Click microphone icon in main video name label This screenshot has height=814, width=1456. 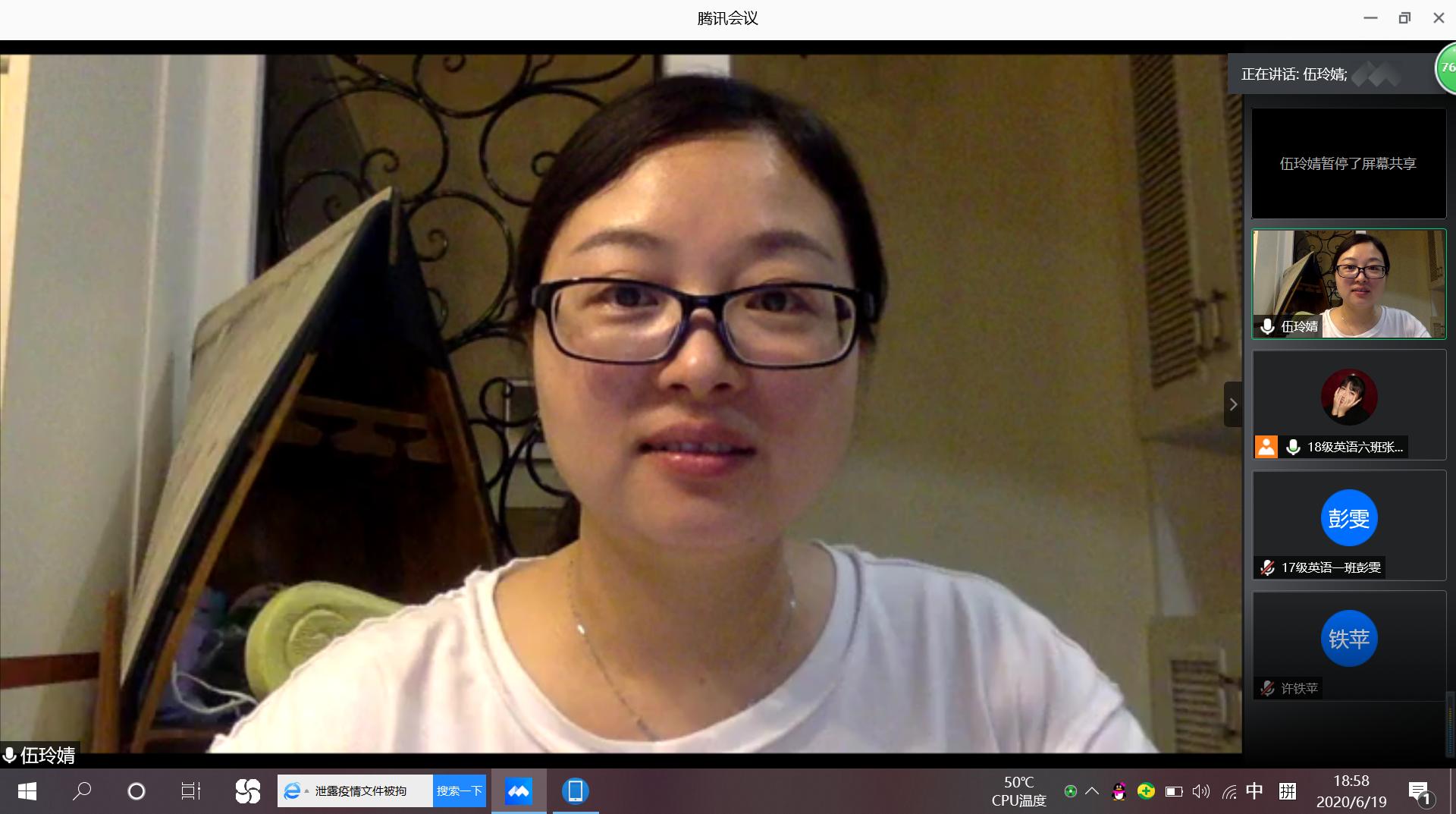tap(10, 756)
